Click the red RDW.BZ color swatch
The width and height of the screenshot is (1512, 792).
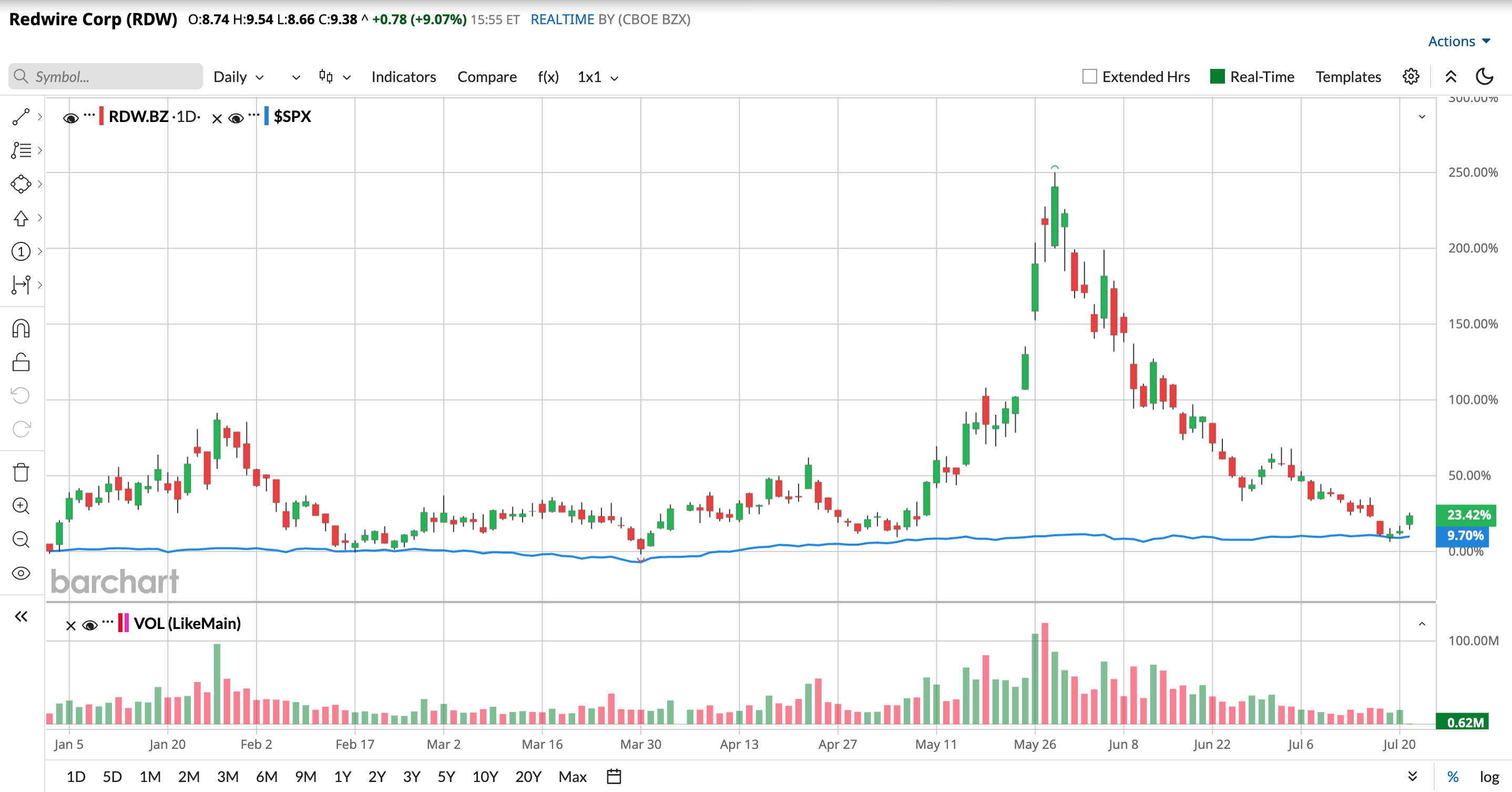pos(101,116)
